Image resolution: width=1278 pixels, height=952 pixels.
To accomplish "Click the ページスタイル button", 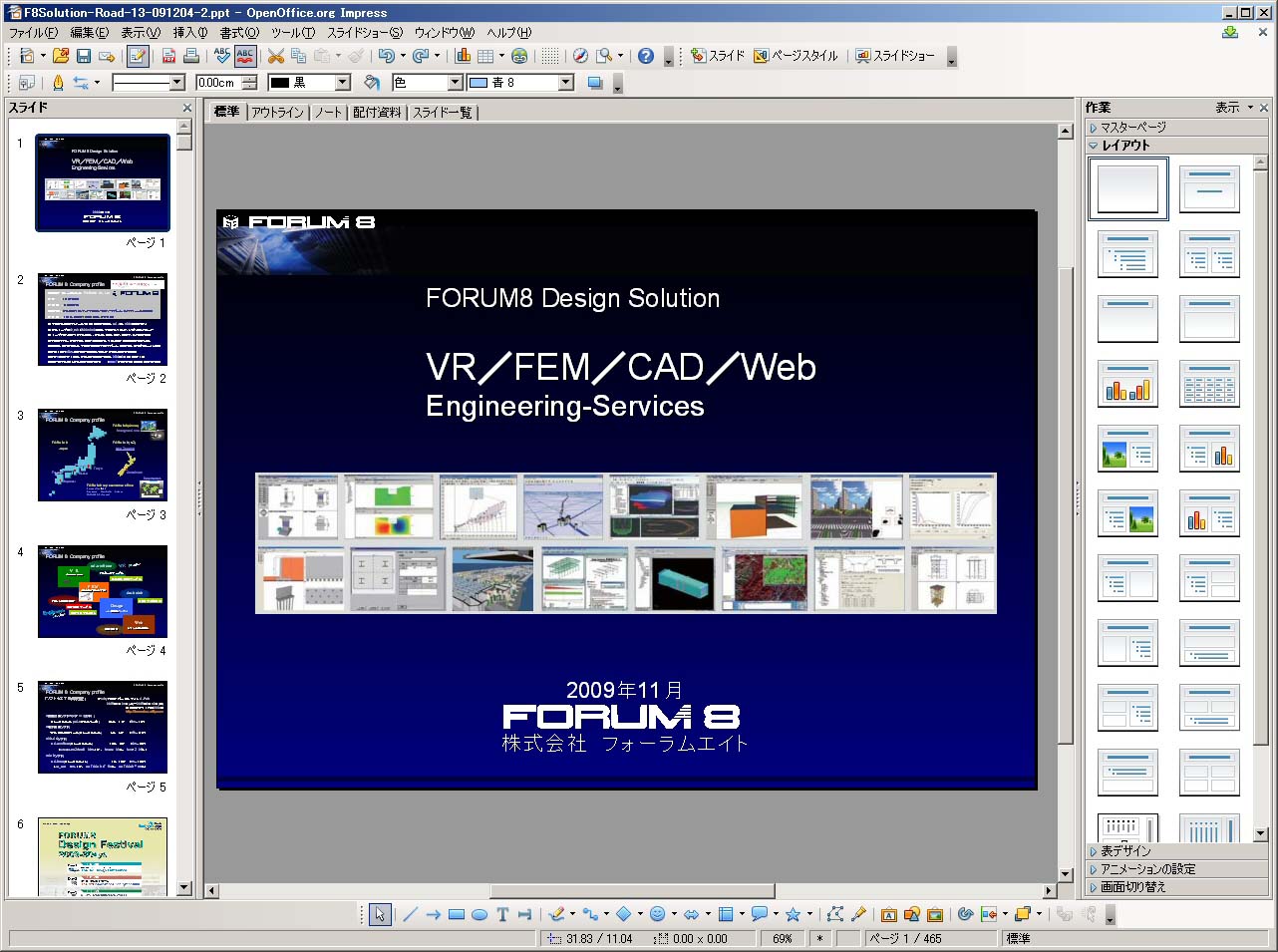I will coord(796,56).
